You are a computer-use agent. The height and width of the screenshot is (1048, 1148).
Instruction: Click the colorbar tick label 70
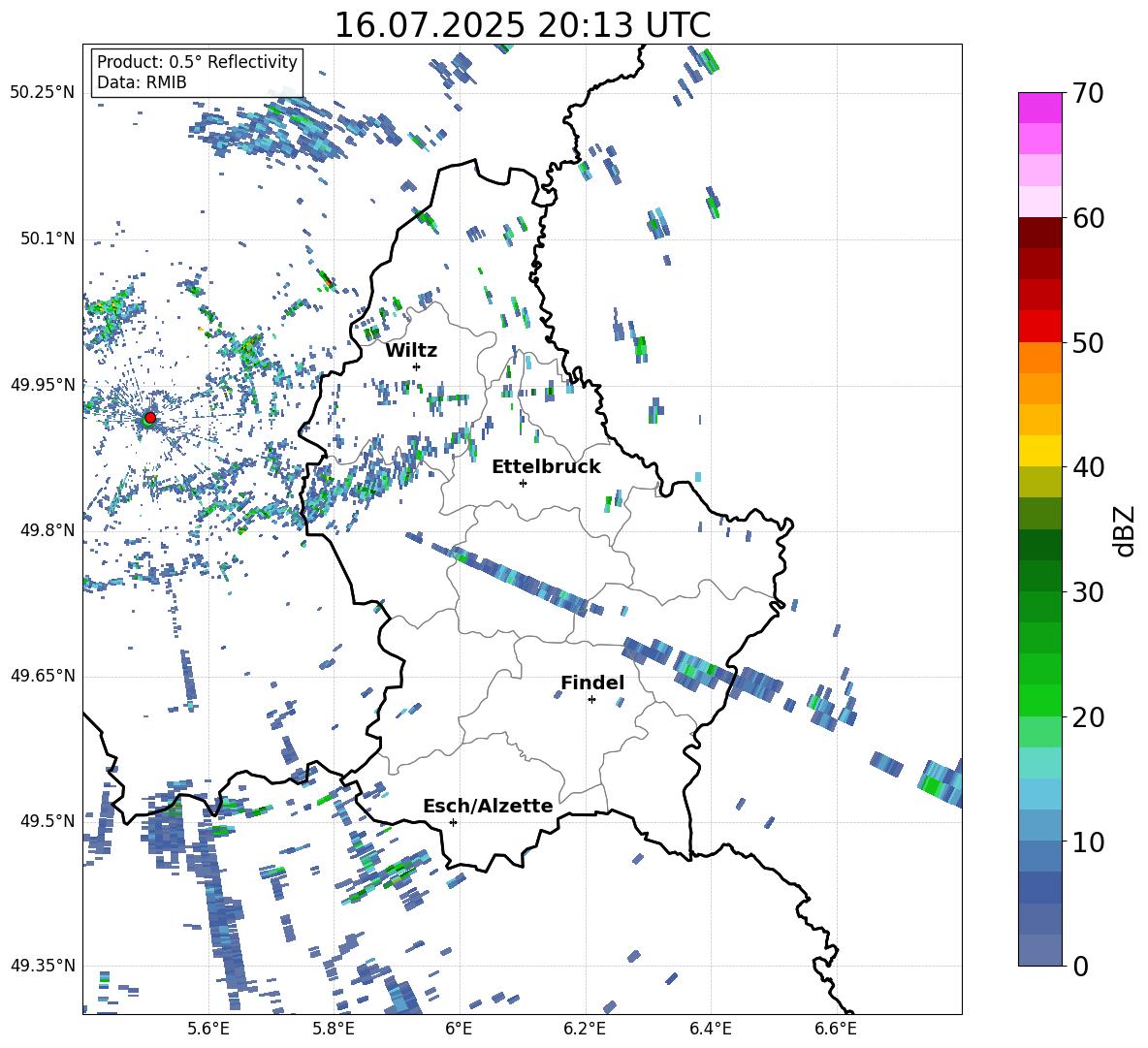point(1088,94)
